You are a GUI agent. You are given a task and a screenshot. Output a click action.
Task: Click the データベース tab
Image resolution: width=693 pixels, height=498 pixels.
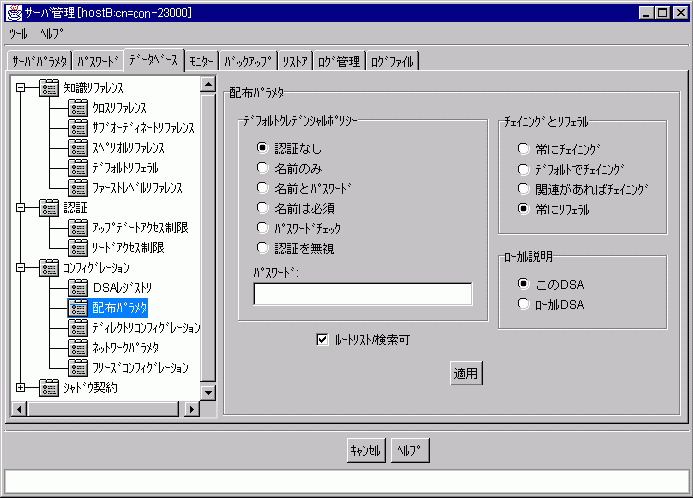pyautogui.click(x=154, y=60)
